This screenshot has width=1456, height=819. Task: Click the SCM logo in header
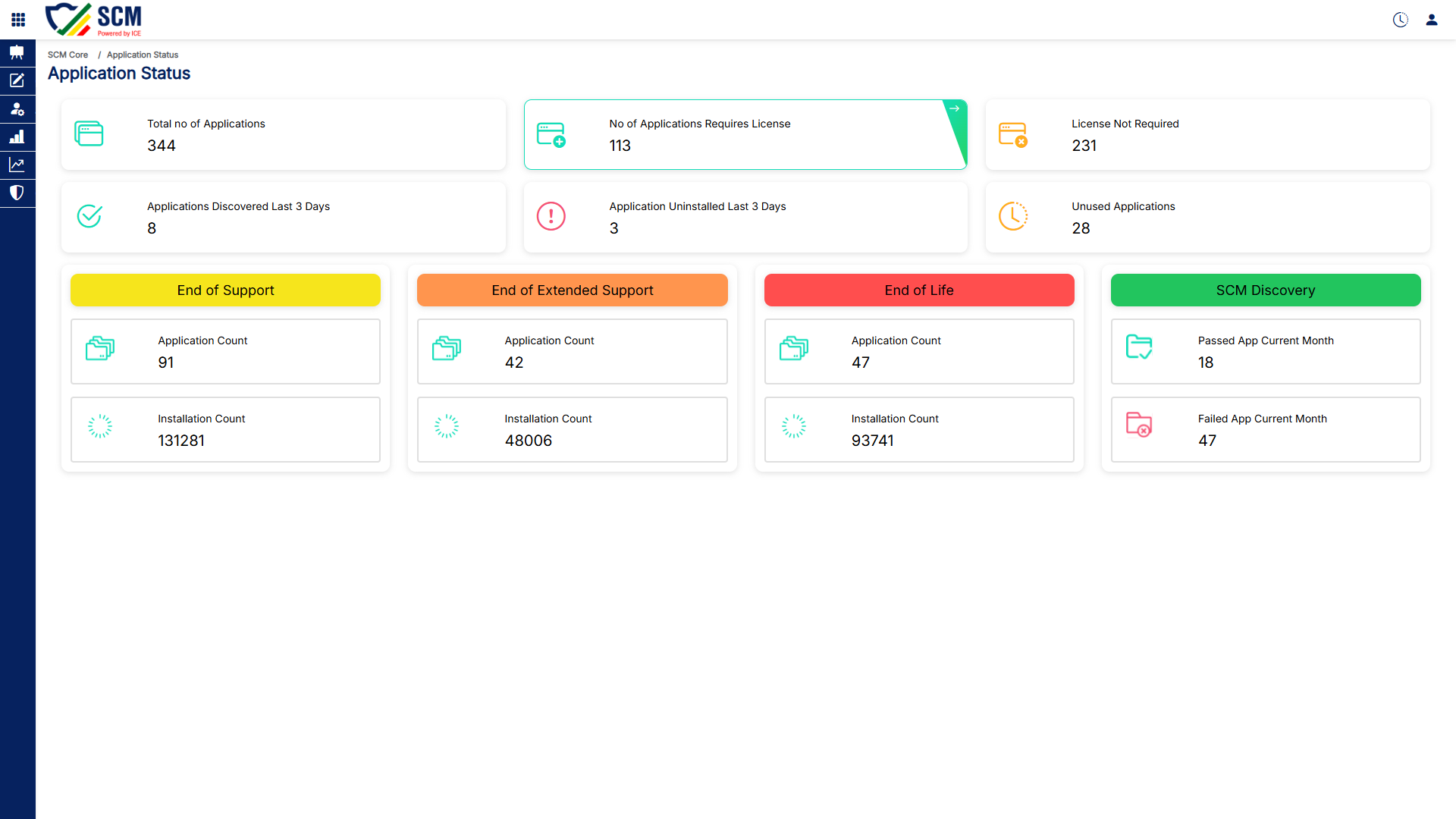pyautogui.click(x=93, y=20)
